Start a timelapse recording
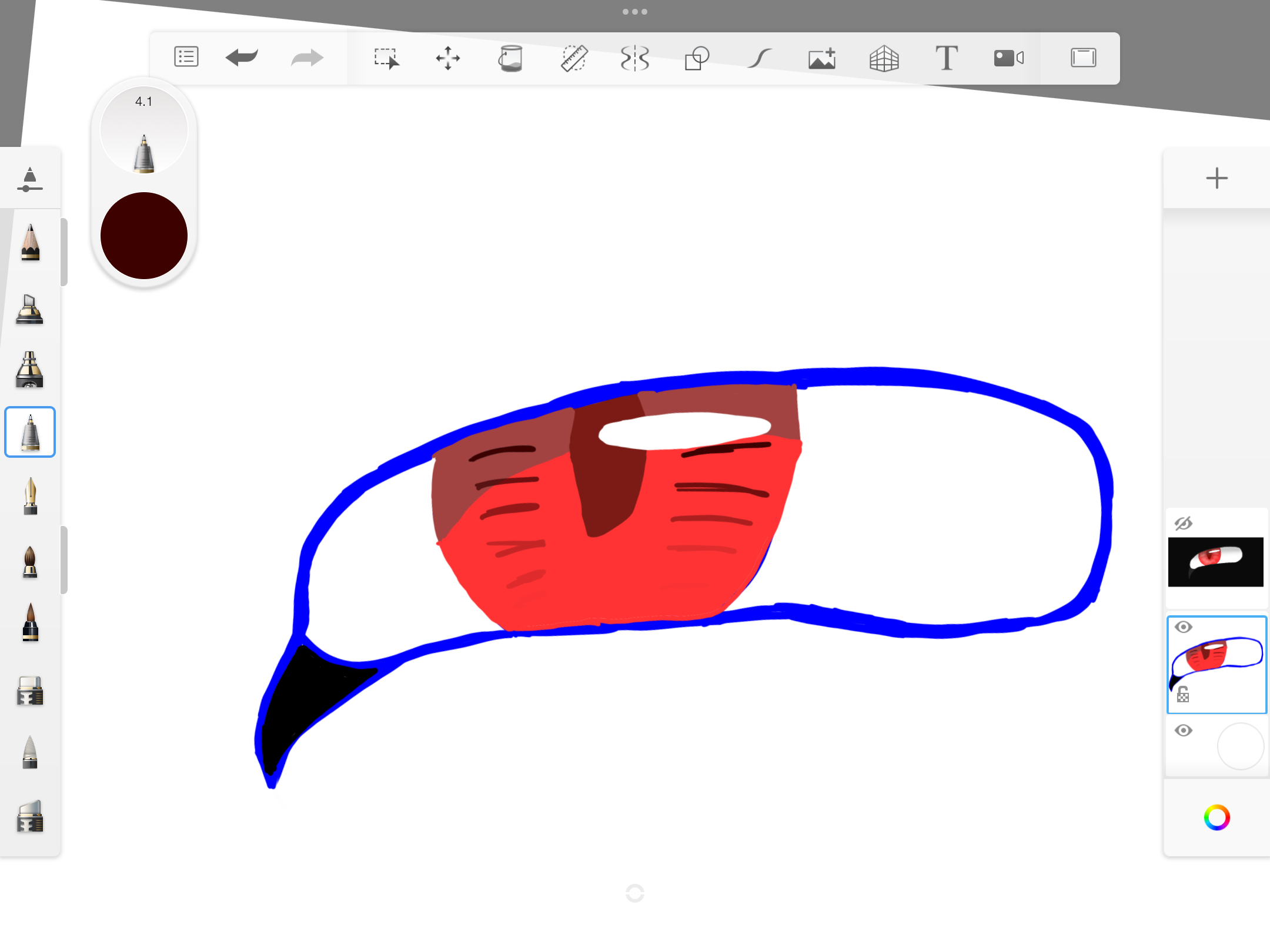The height and width of the screenshot is (952, 1270). point(1008,58)
